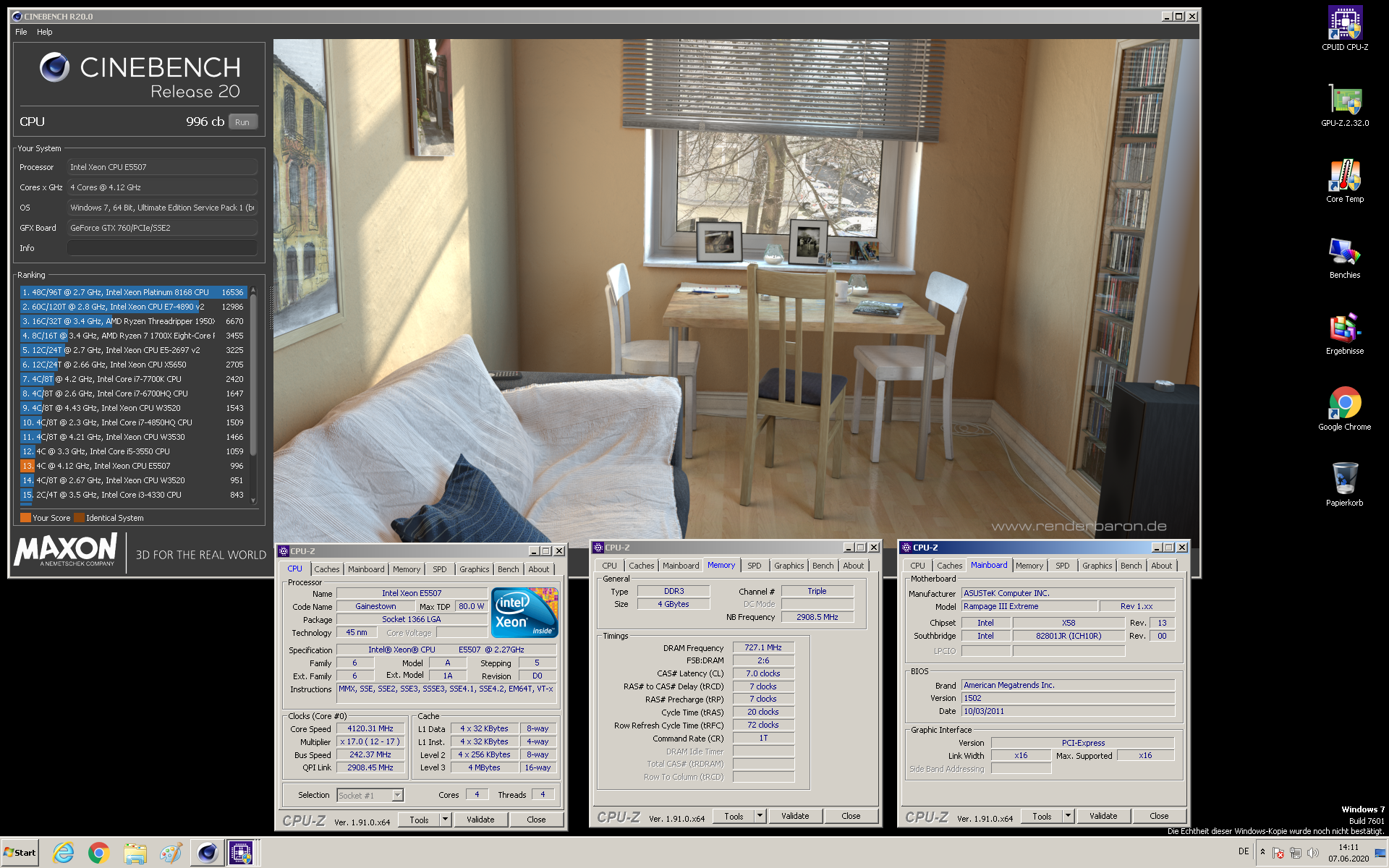The image size is (1389, 868).
Task: Click Close in left CPU-Z window
Action: tap(536, 820)
